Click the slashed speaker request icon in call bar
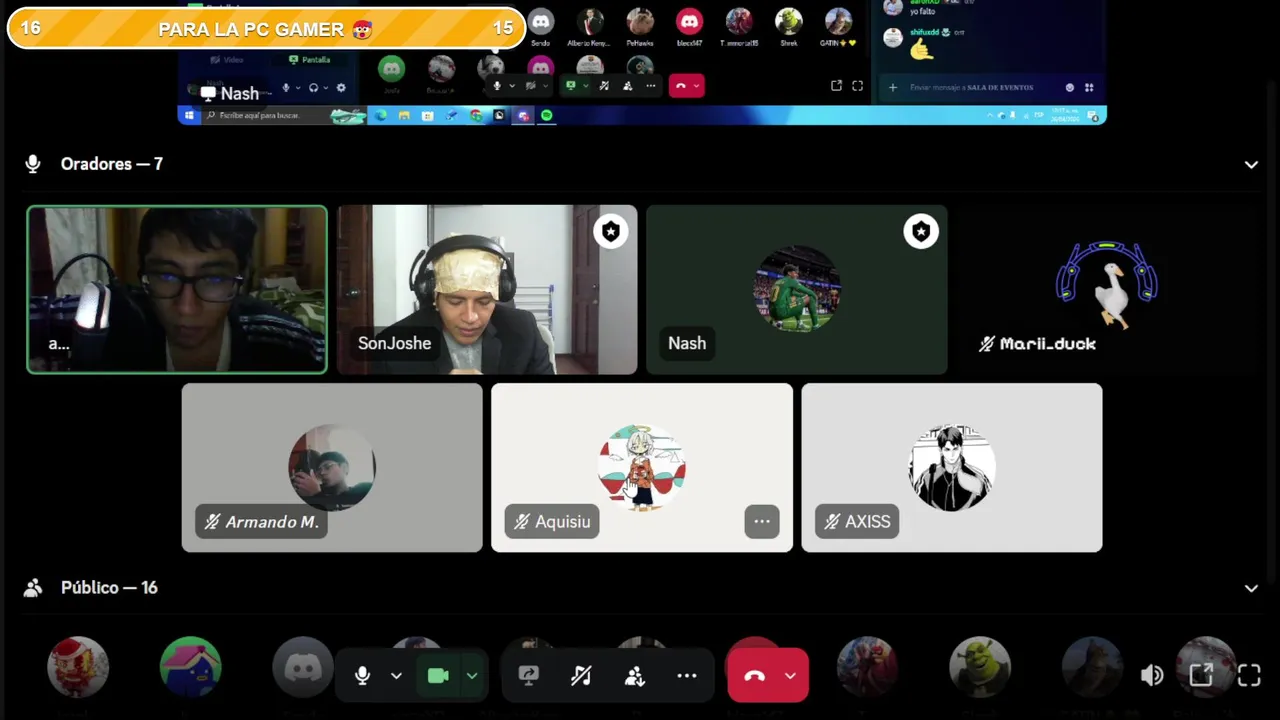Screen dimensions: 1280x720 pos(581,676)
